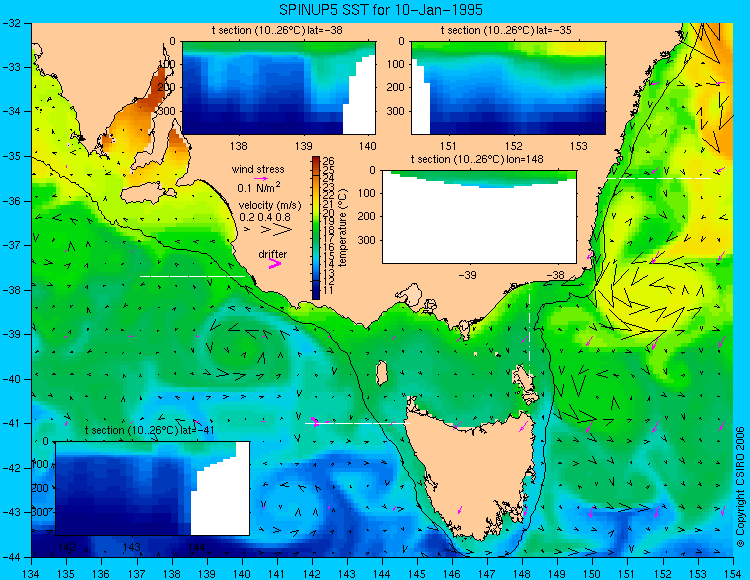Click the 'temperature (°C)' colorbar label
The image size is (750, 580).
[342, 228]
